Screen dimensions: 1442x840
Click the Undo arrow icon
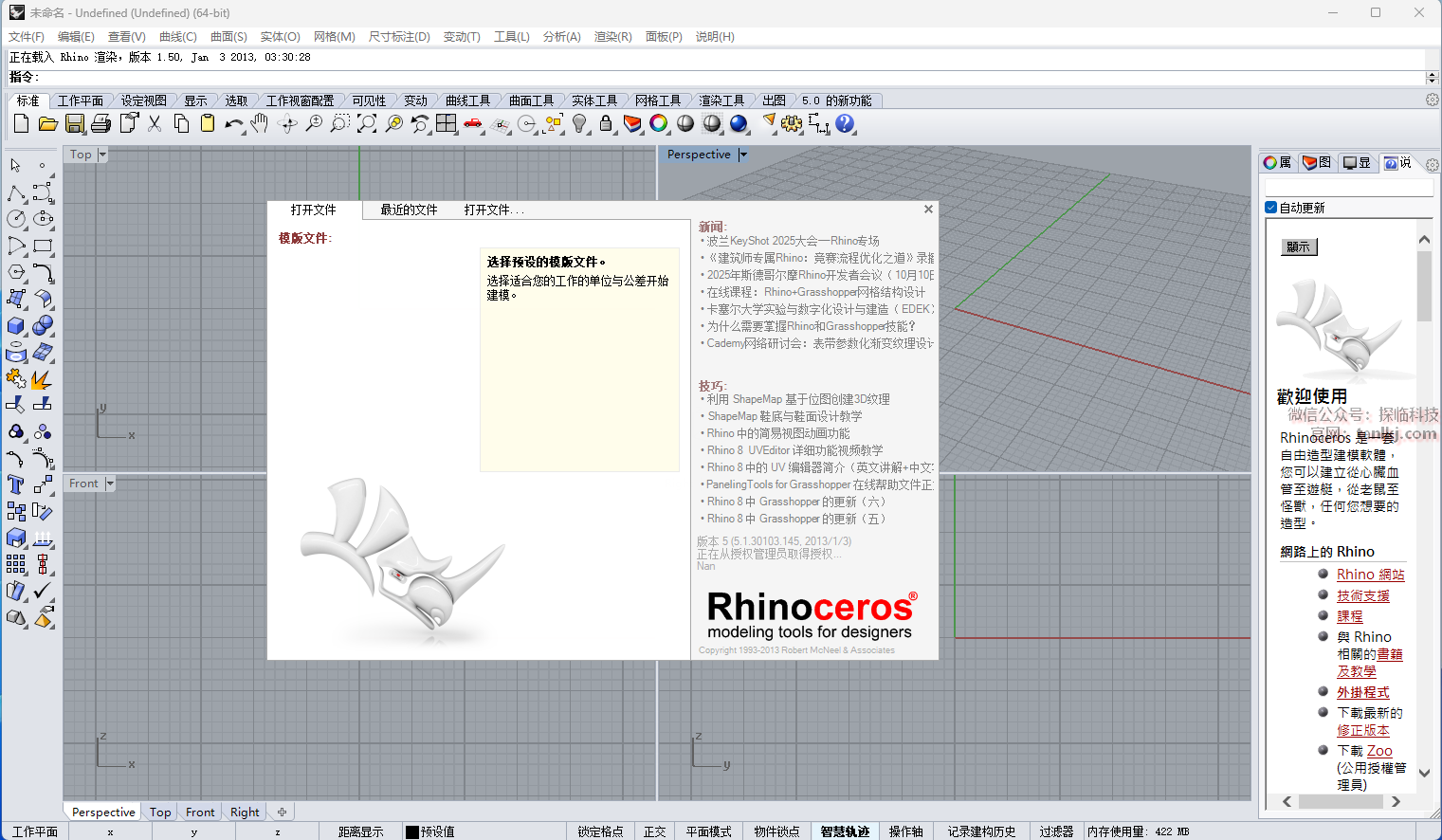click(x=232, y=124)
